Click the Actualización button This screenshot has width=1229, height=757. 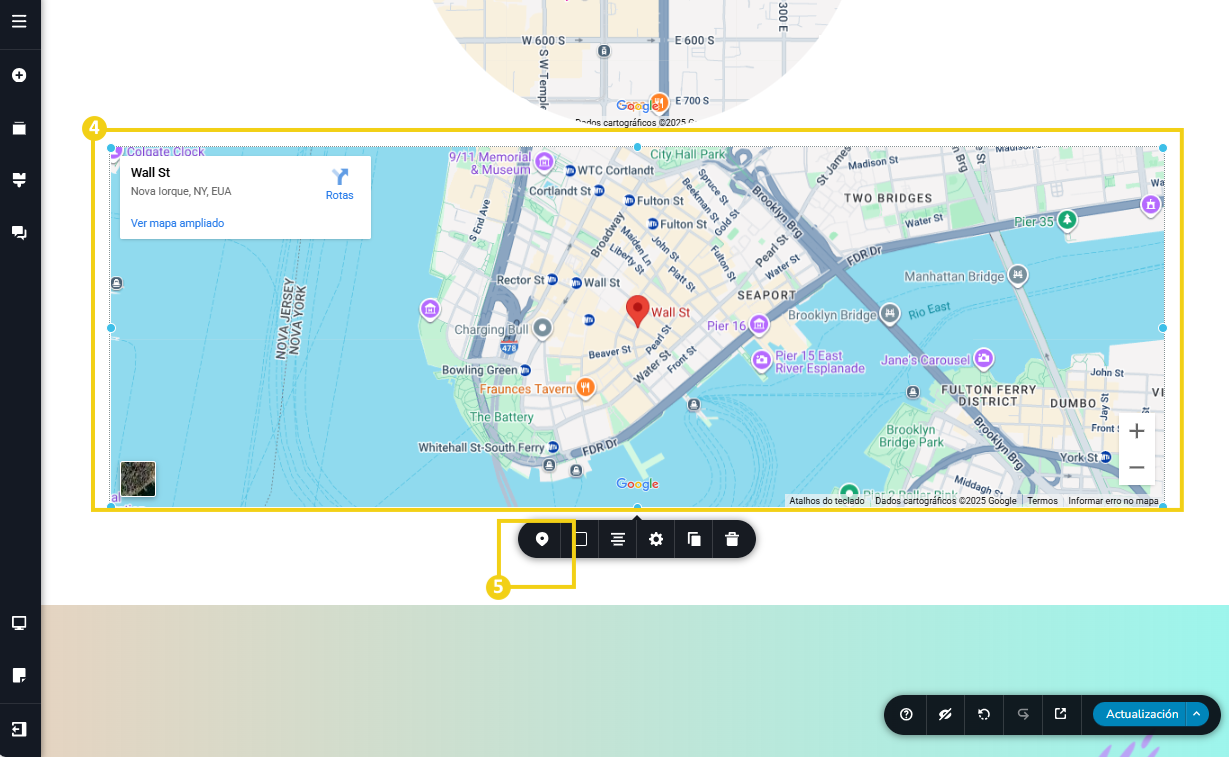pyautogui.click(x=1141, y=714)
